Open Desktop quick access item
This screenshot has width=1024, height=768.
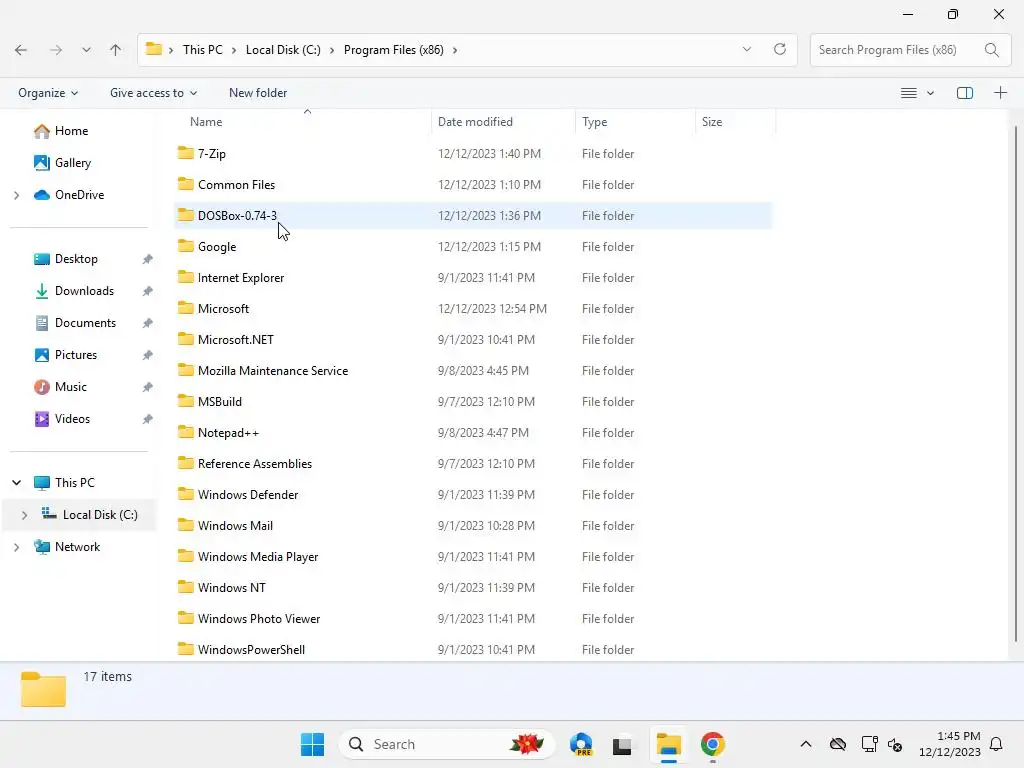pyautogui.click(x=66, y=259)
